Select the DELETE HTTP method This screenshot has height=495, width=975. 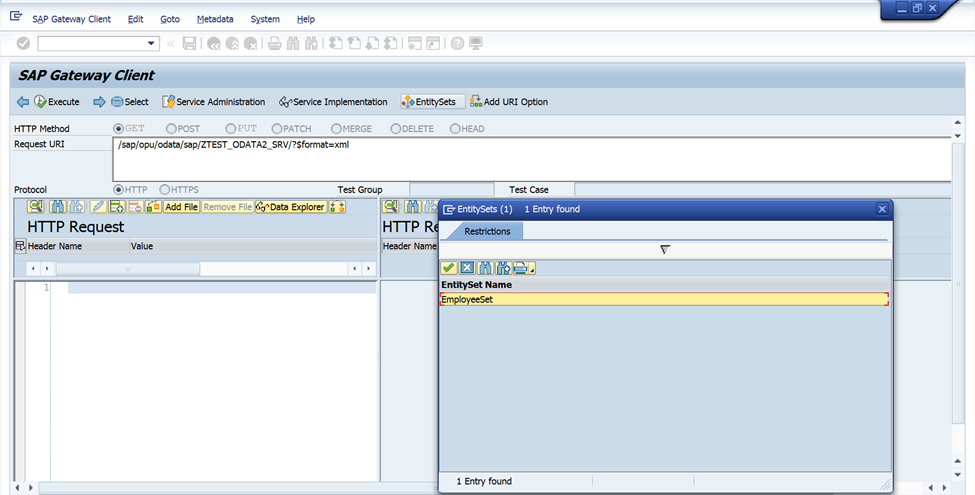(x=395, y=129)
